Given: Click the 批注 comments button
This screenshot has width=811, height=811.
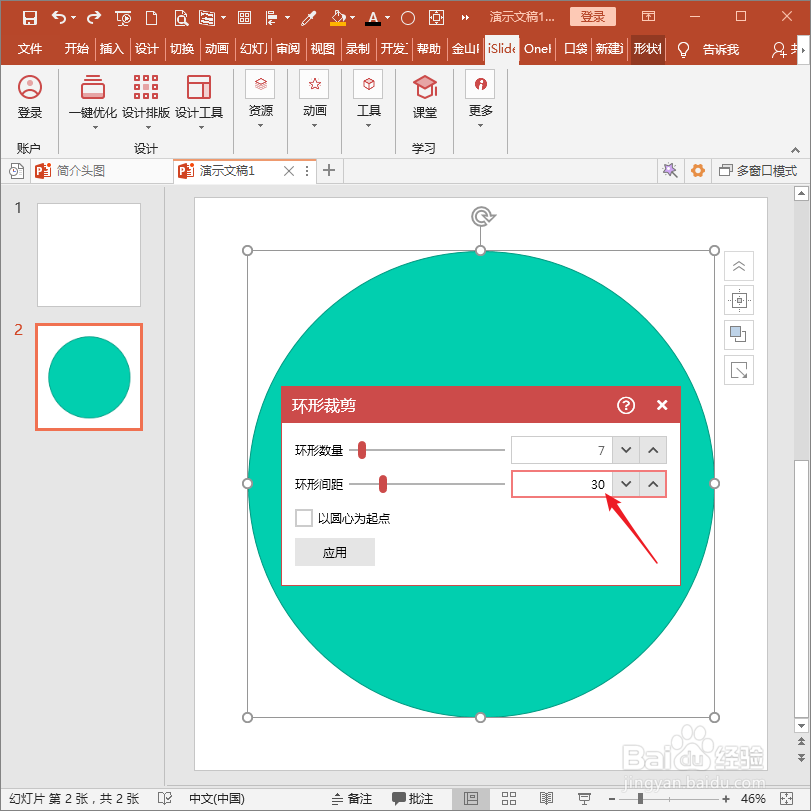Looking at the screenshot, I should [412, 799].
